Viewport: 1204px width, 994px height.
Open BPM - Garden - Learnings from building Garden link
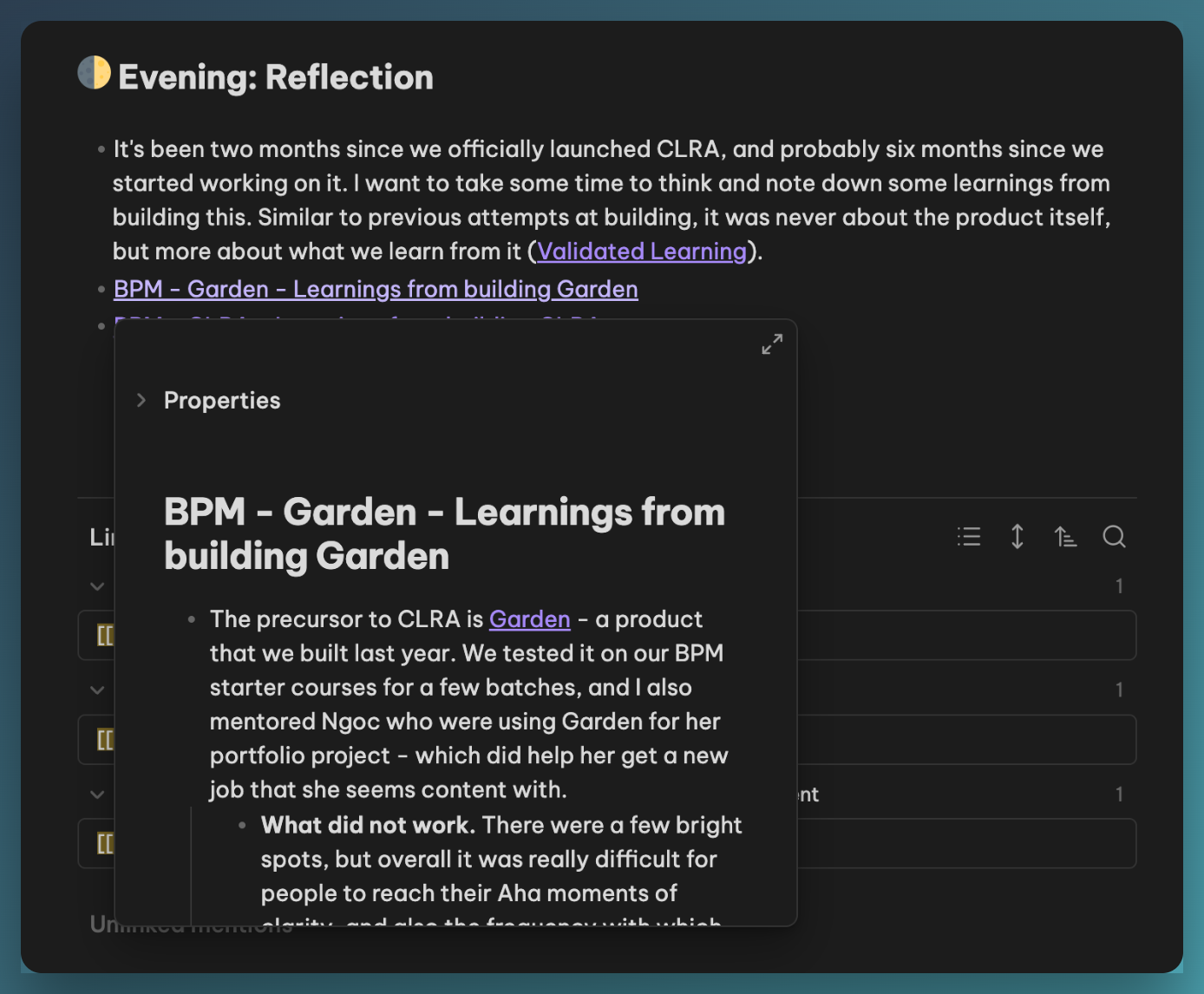coord(376,289)
